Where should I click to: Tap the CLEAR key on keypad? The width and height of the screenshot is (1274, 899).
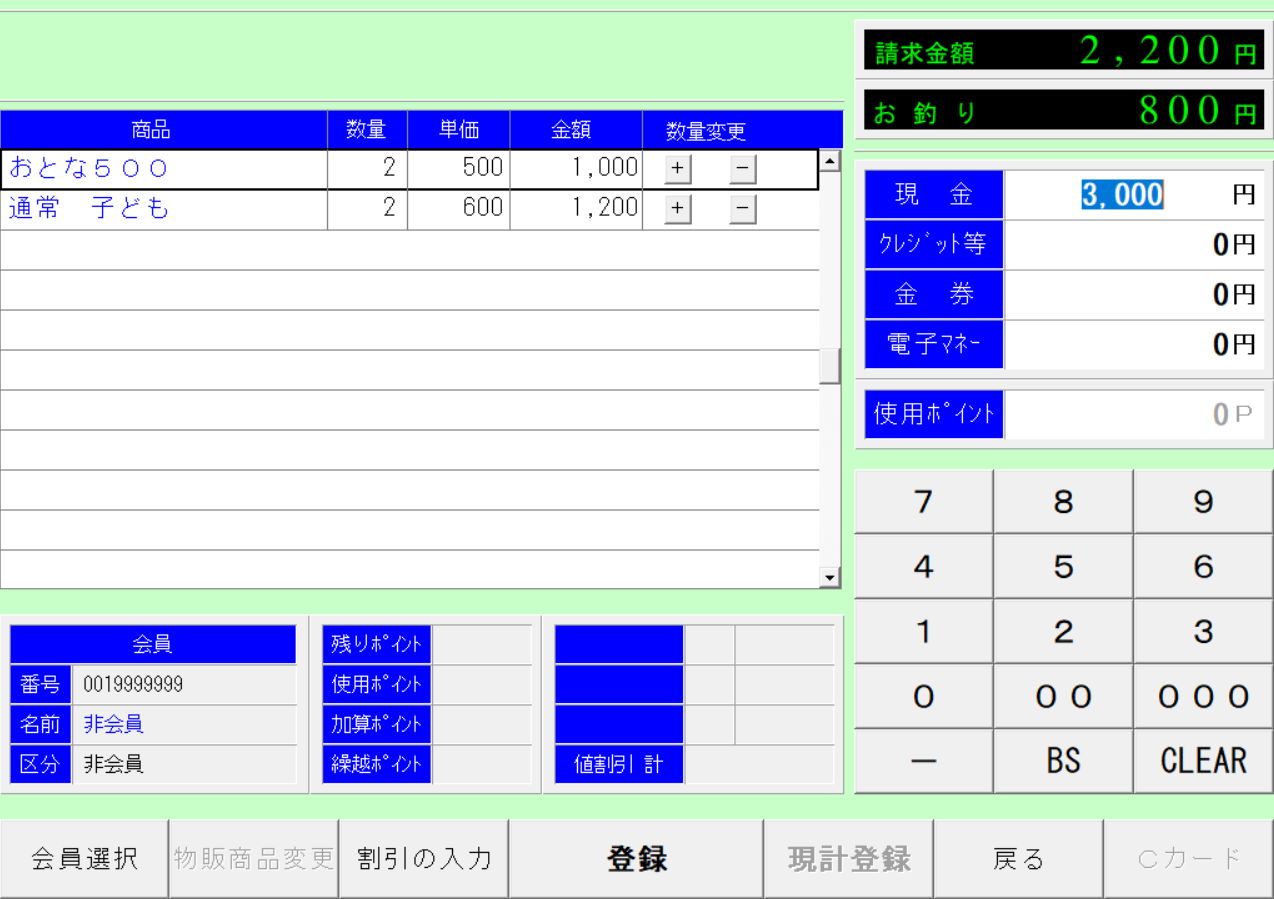point(1203,761)
